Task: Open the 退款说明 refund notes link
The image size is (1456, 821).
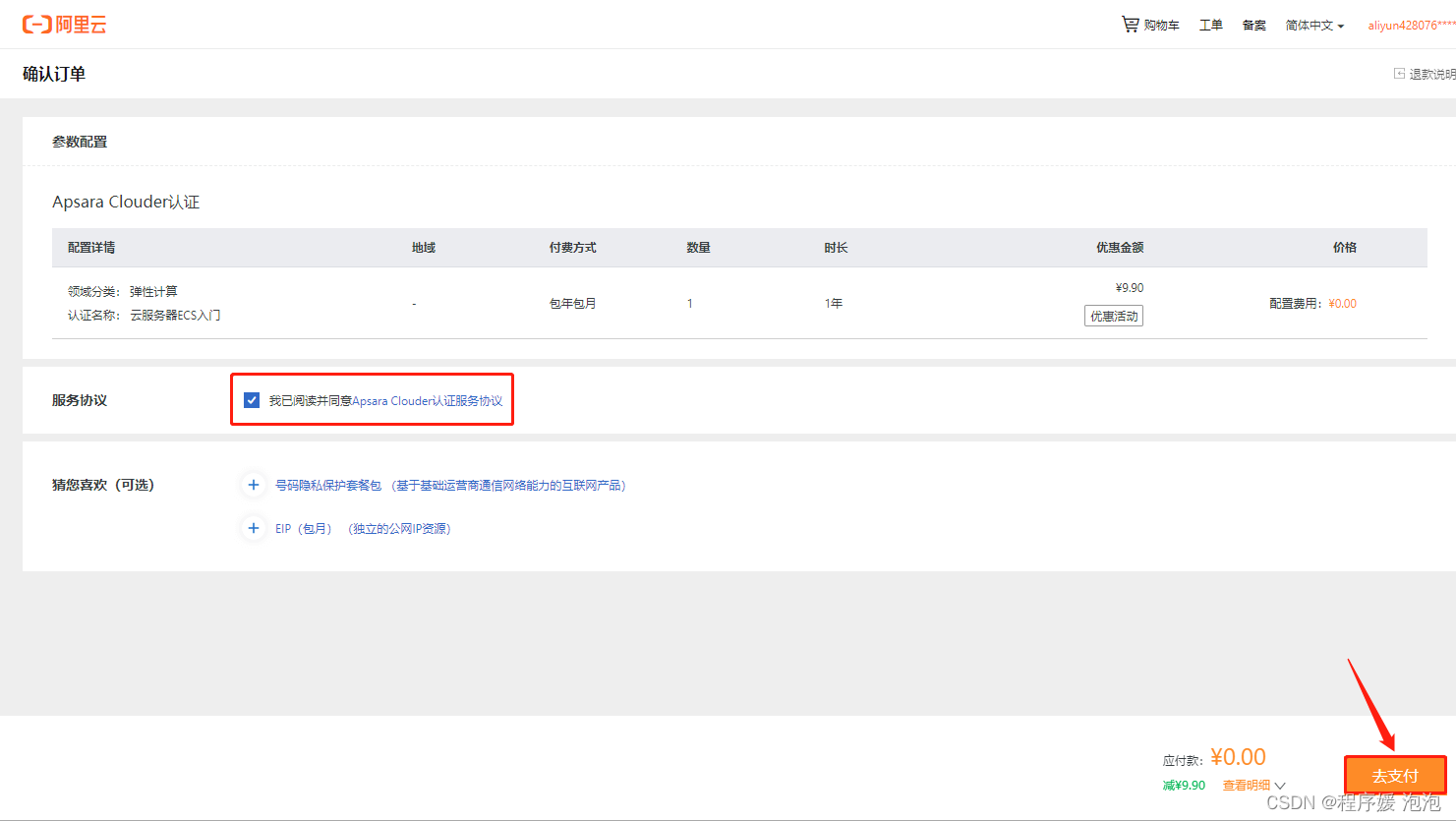Action: coord(1425,74)
